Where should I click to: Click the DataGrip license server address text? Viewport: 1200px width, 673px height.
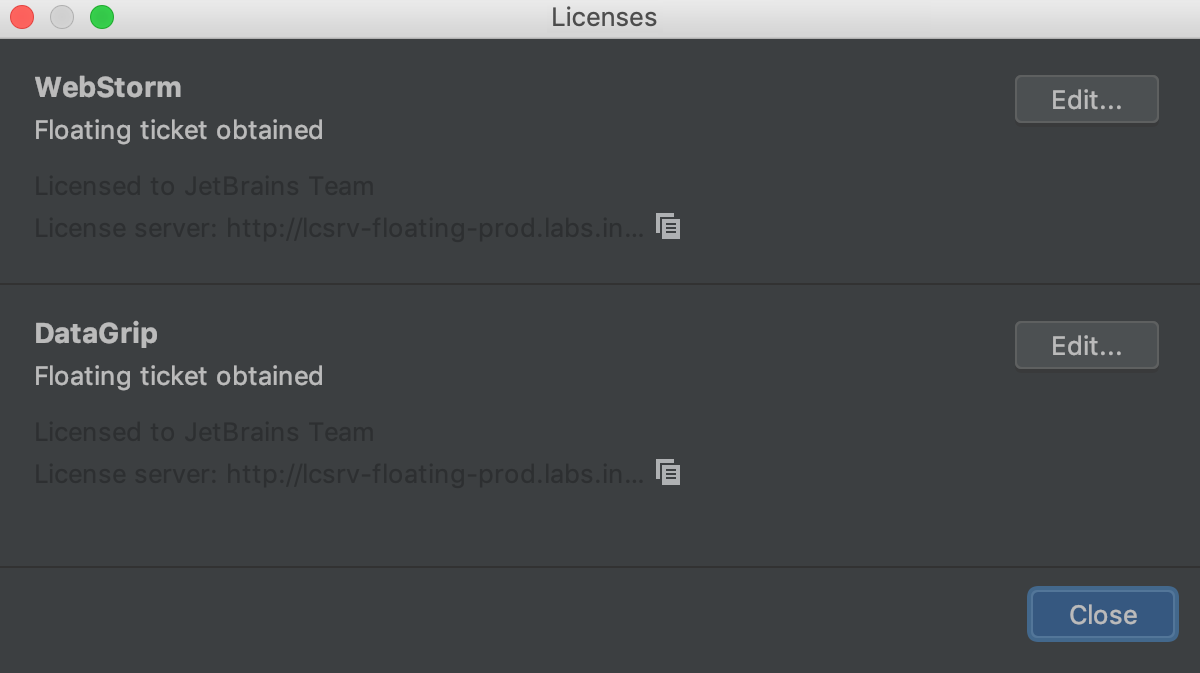pos(340,474)
